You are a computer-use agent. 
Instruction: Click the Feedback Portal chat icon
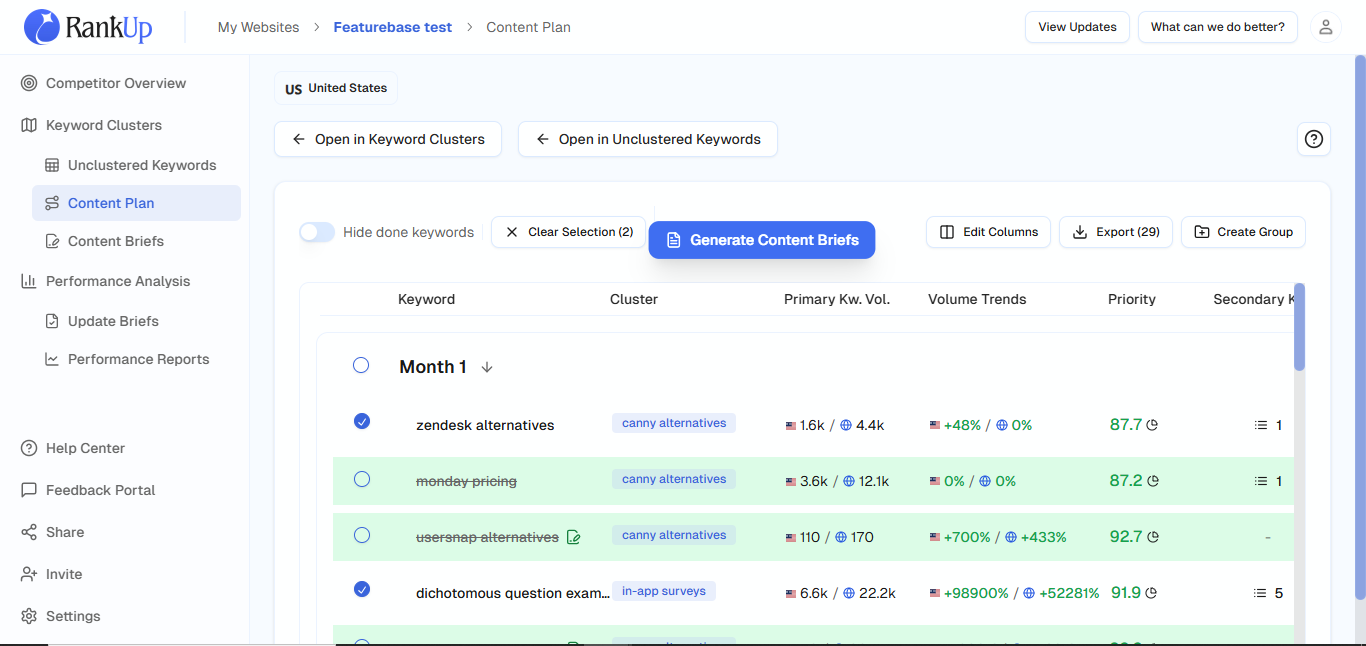pyautogui.click(x=29, y=490)
